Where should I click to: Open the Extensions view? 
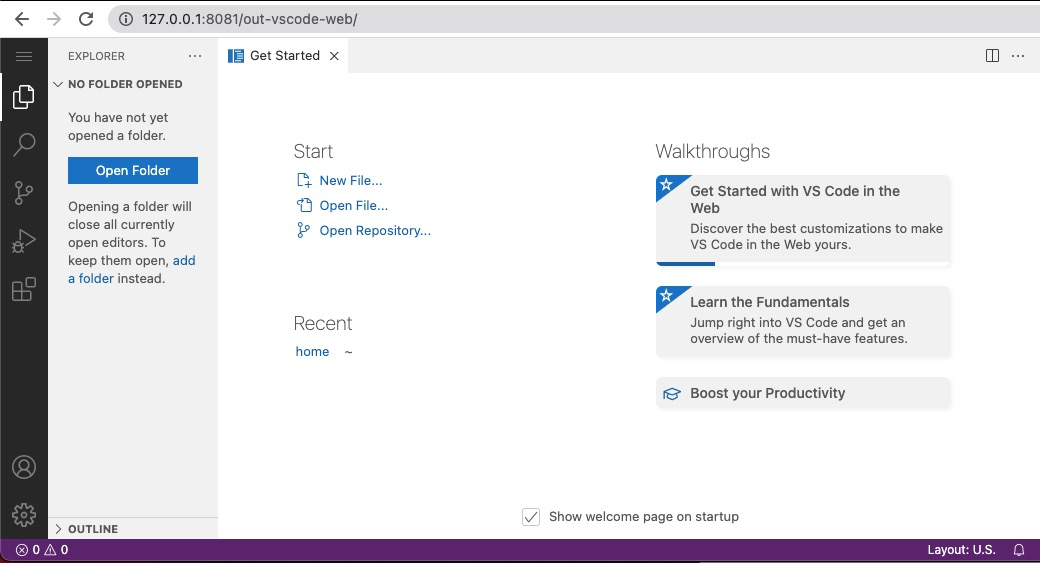(24, 289)
